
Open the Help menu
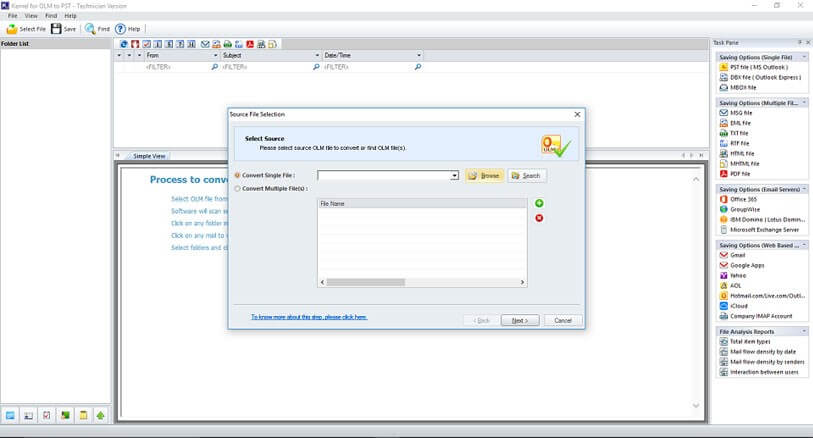71,16
